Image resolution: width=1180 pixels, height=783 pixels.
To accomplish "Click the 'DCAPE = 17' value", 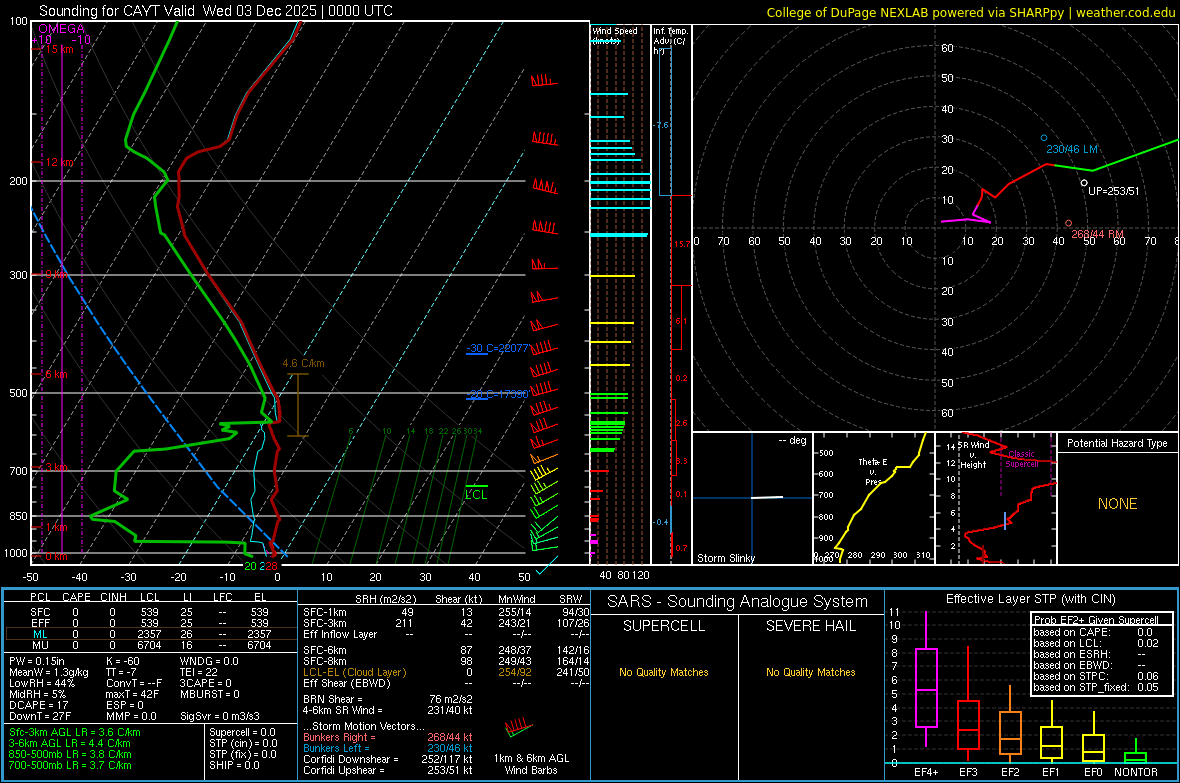I will coord(38,705).
